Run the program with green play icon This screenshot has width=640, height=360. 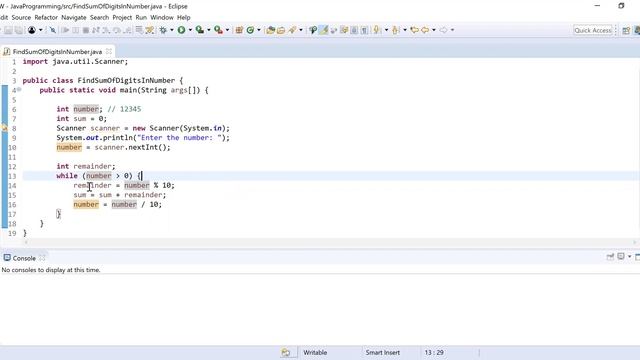click(x=181, y=30)
